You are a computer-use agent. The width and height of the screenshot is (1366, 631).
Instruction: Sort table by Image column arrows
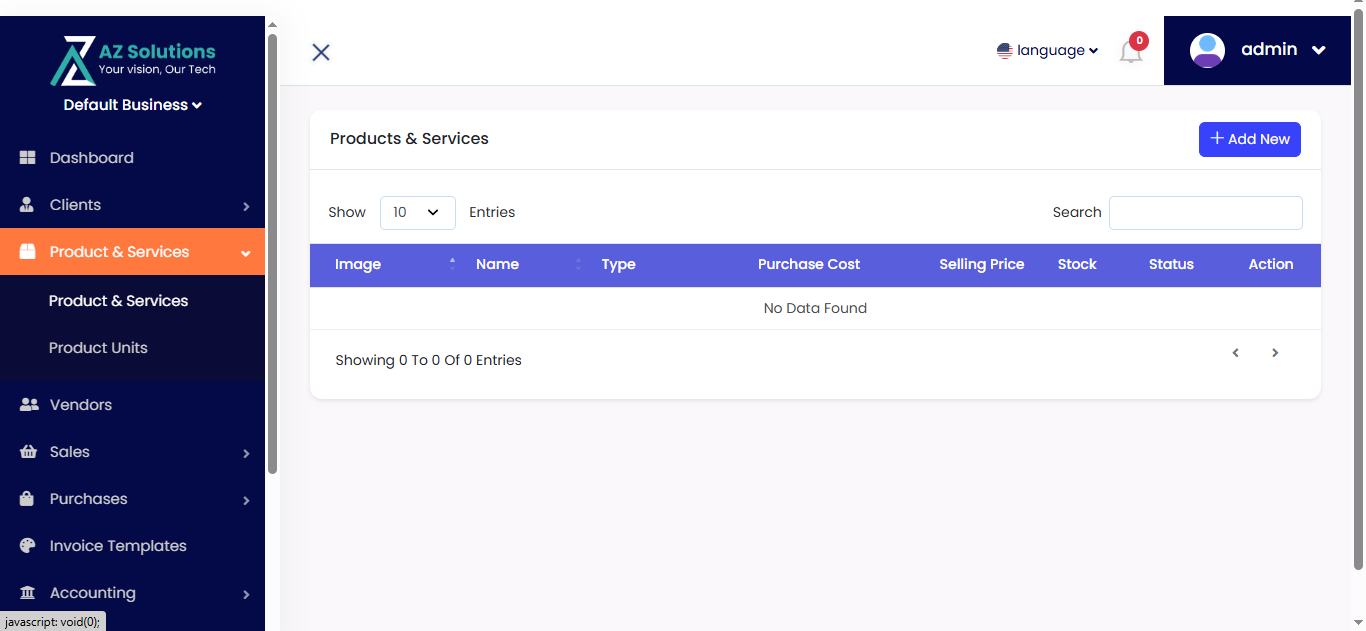452,264
